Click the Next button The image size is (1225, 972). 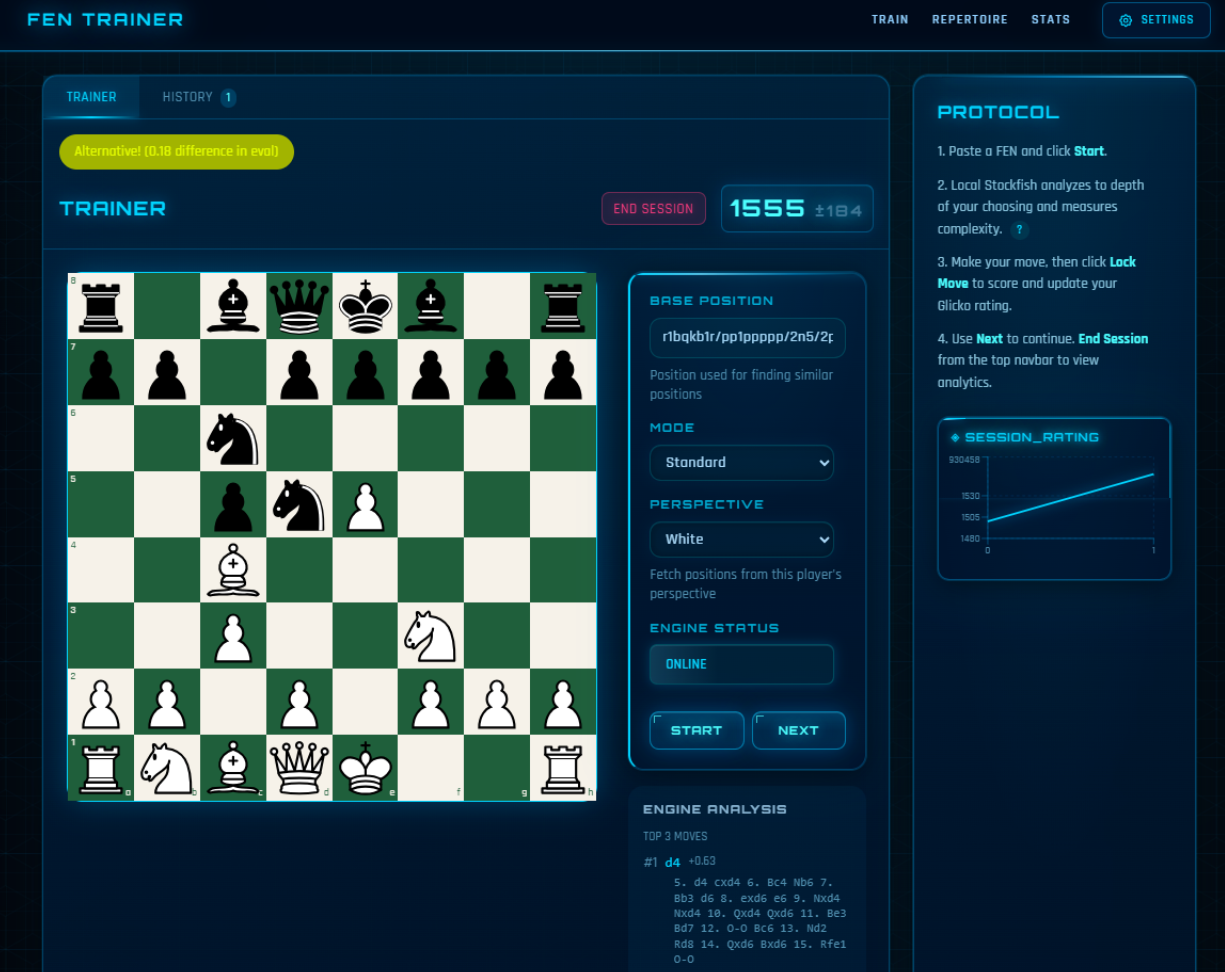[x=798, y=730]
